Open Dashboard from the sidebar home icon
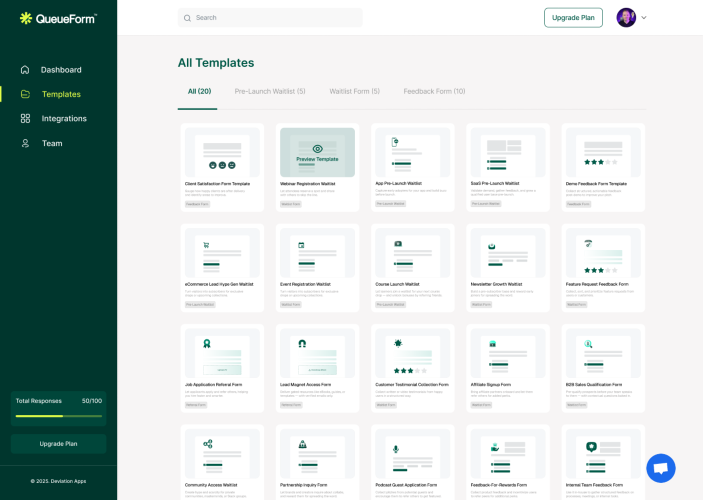703x500 pixels. click(x=25, y=70)
